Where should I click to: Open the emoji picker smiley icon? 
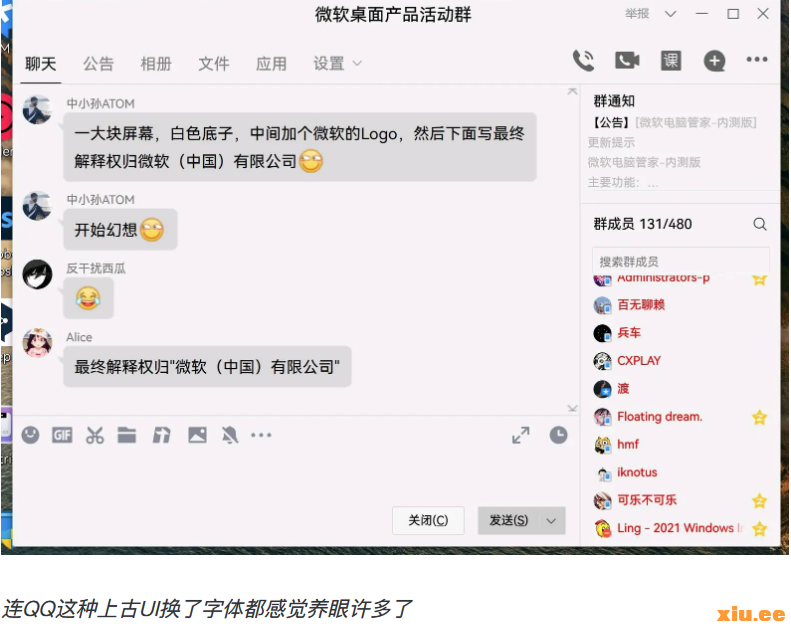[30, 435]
